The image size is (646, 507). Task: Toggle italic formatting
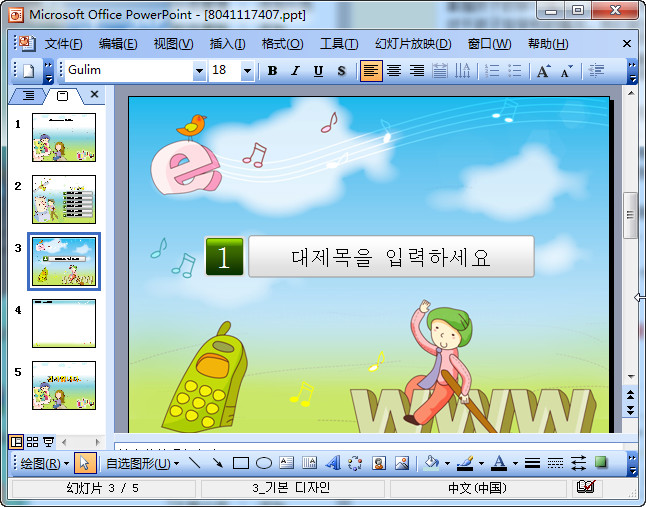(295, 71)
